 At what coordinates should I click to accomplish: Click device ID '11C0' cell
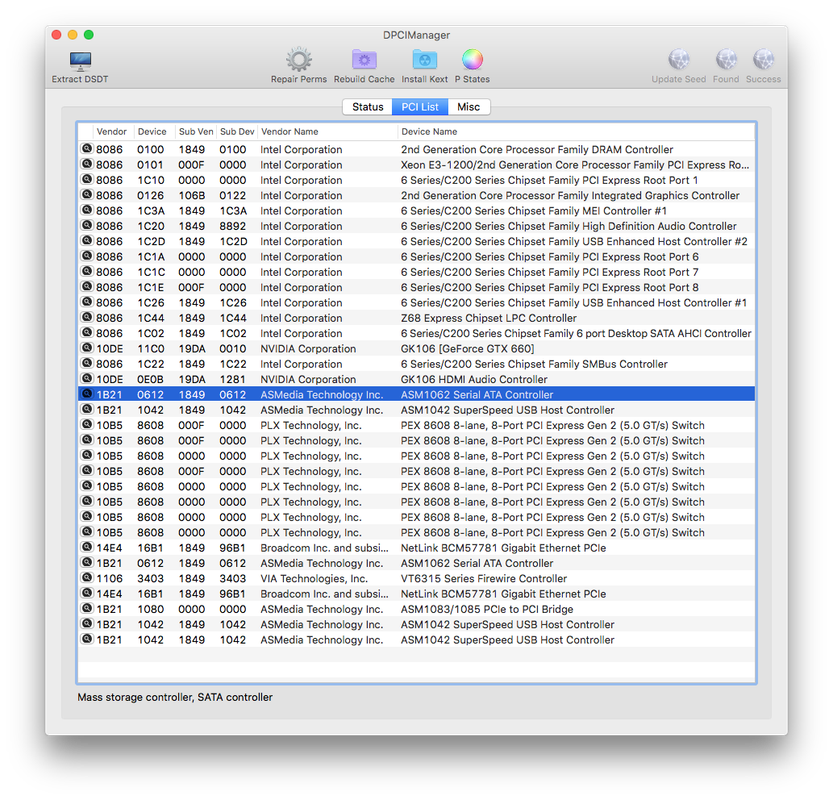click(x=150, y=348)
